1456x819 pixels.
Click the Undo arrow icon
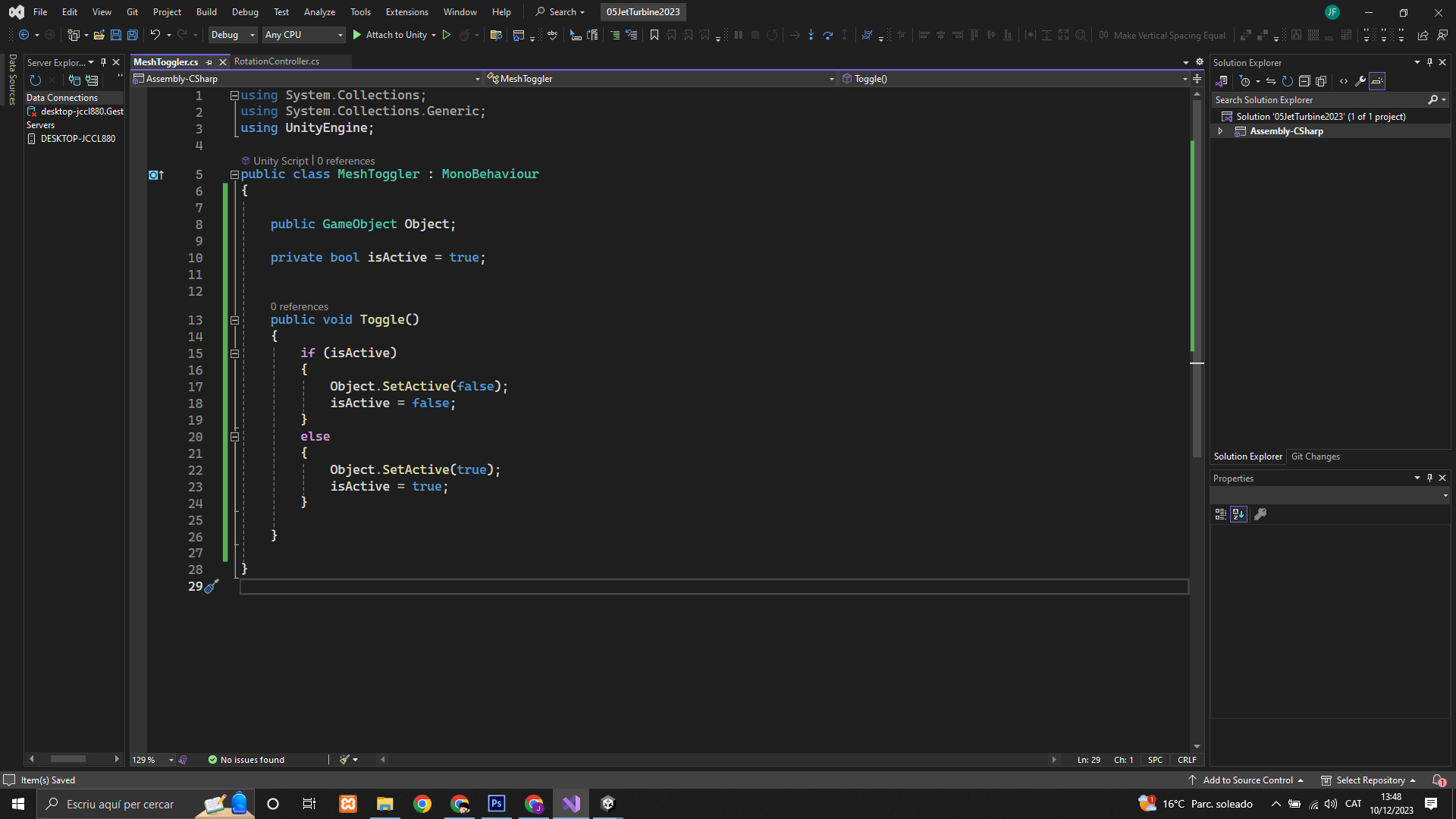[x=155, y=35]
